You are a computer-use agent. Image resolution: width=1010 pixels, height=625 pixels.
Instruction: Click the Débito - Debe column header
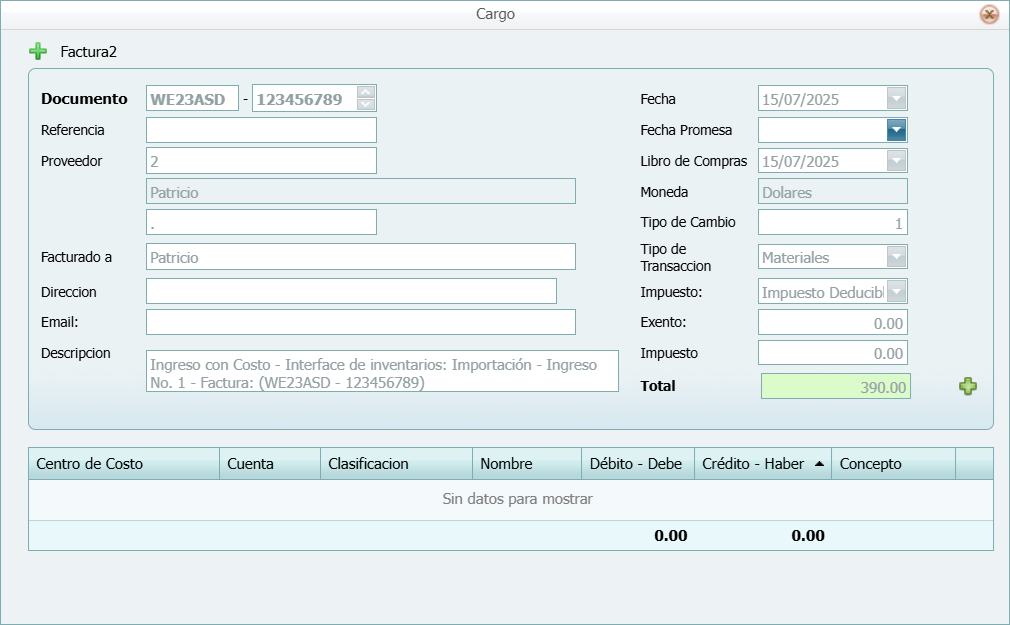pos(636,464)
